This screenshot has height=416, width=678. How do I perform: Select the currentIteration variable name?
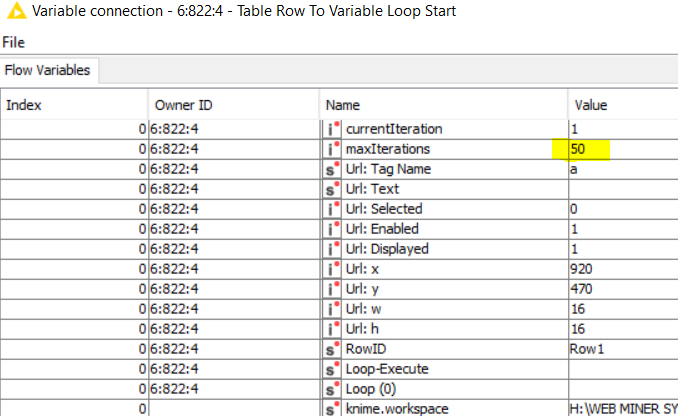[x=394, y=129]
